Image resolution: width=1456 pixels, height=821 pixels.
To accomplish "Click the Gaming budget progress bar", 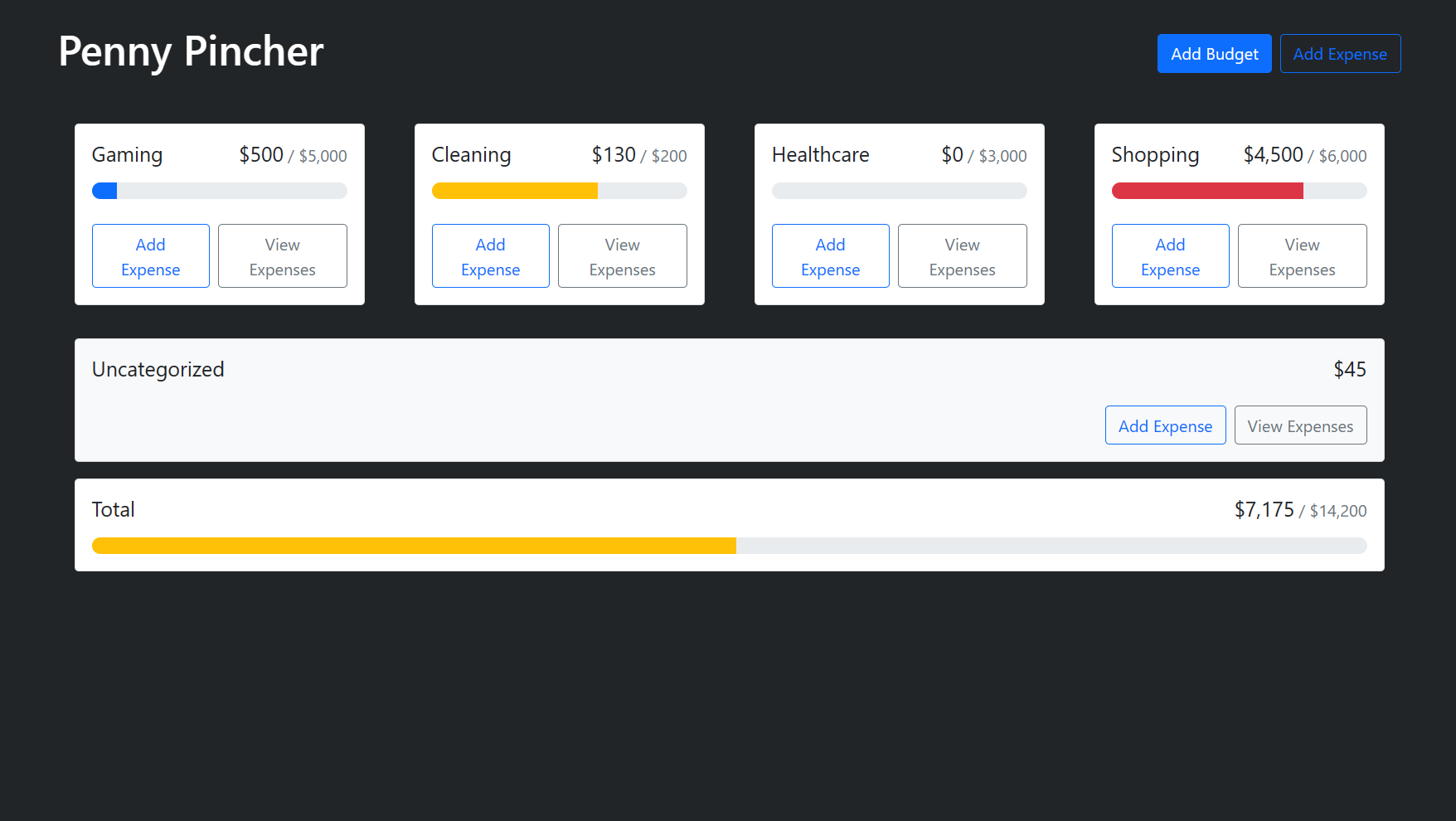I will 219,190.
